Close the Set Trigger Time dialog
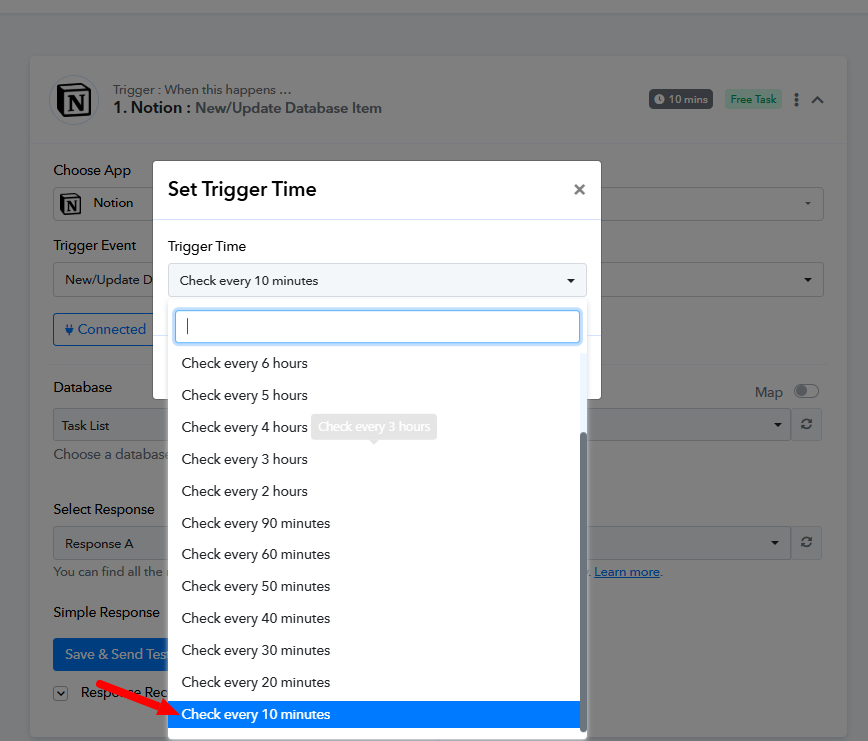Image resolution: width=868 pixels, height=741 pixels. [x=579, y=189]
